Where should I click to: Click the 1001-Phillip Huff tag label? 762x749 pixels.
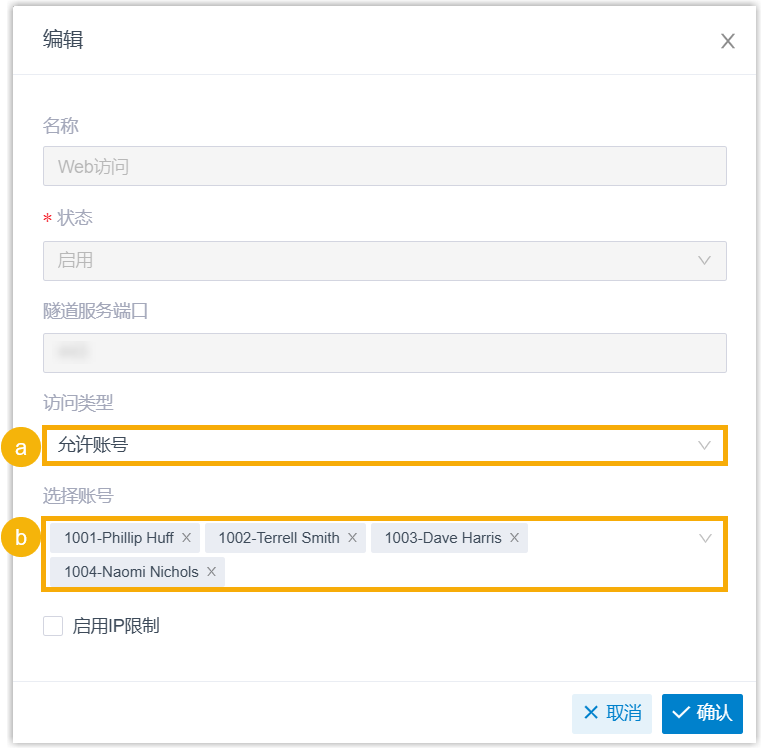(x=118, y=538)
